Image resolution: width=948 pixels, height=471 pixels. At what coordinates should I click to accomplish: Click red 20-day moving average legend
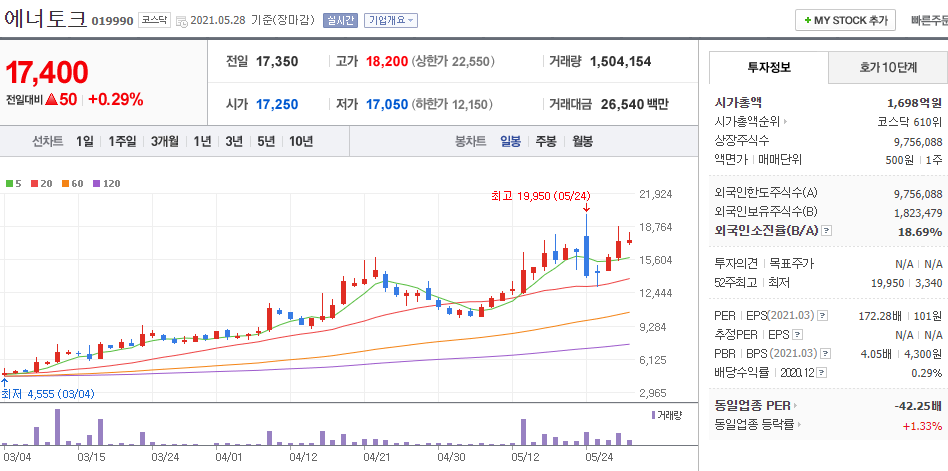[41, 183]
